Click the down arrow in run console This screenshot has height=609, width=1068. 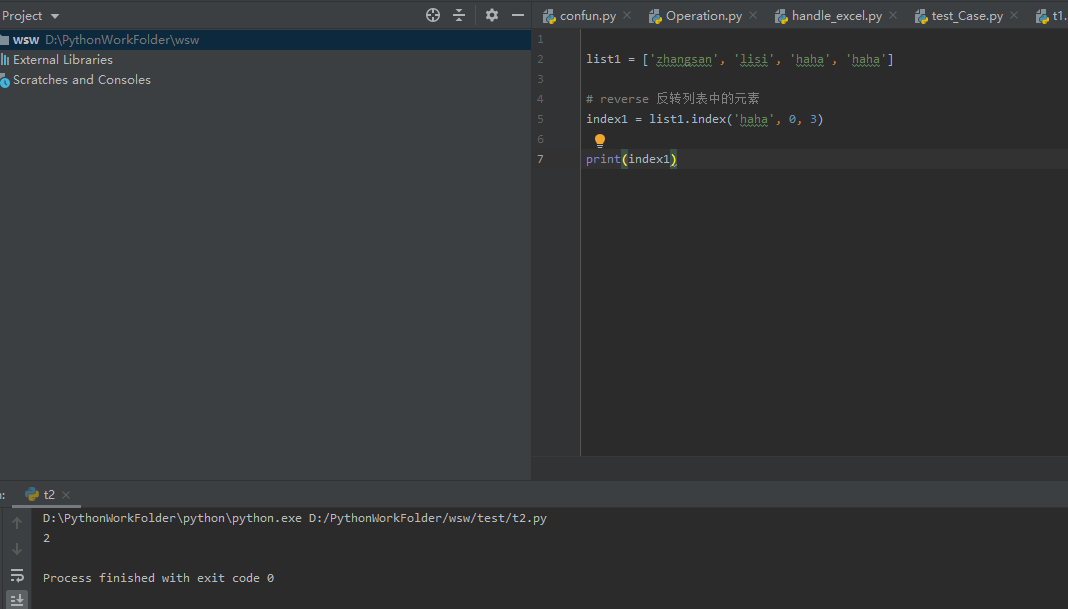pyautogui.click(x=17, y=549)
